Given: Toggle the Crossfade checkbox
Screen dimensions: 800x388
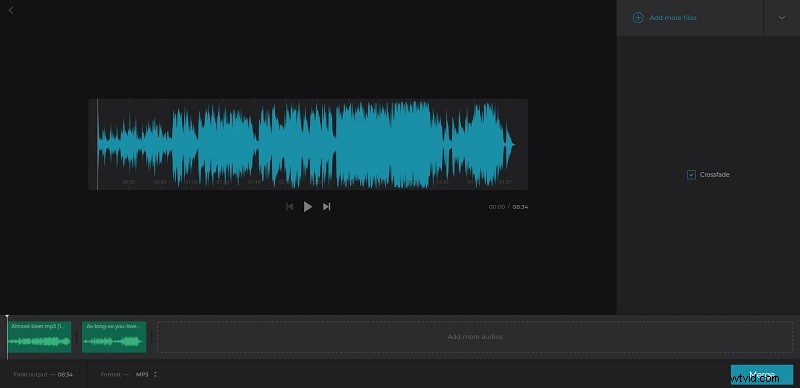Looking at the screenshot, I should pos(691,175).
